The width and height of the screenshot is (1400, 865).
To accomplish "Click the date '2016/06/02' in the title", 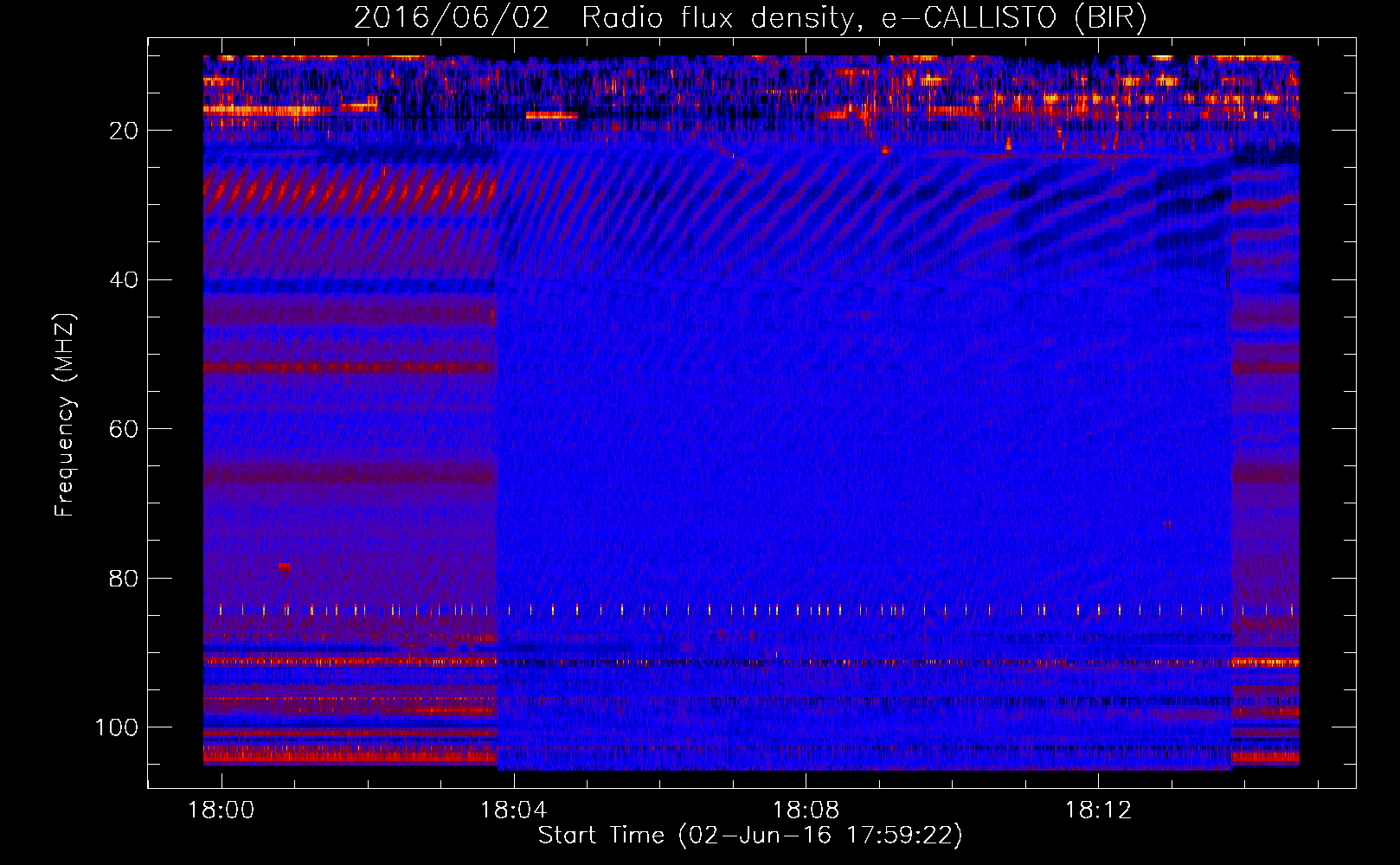I will click(452, 18).
